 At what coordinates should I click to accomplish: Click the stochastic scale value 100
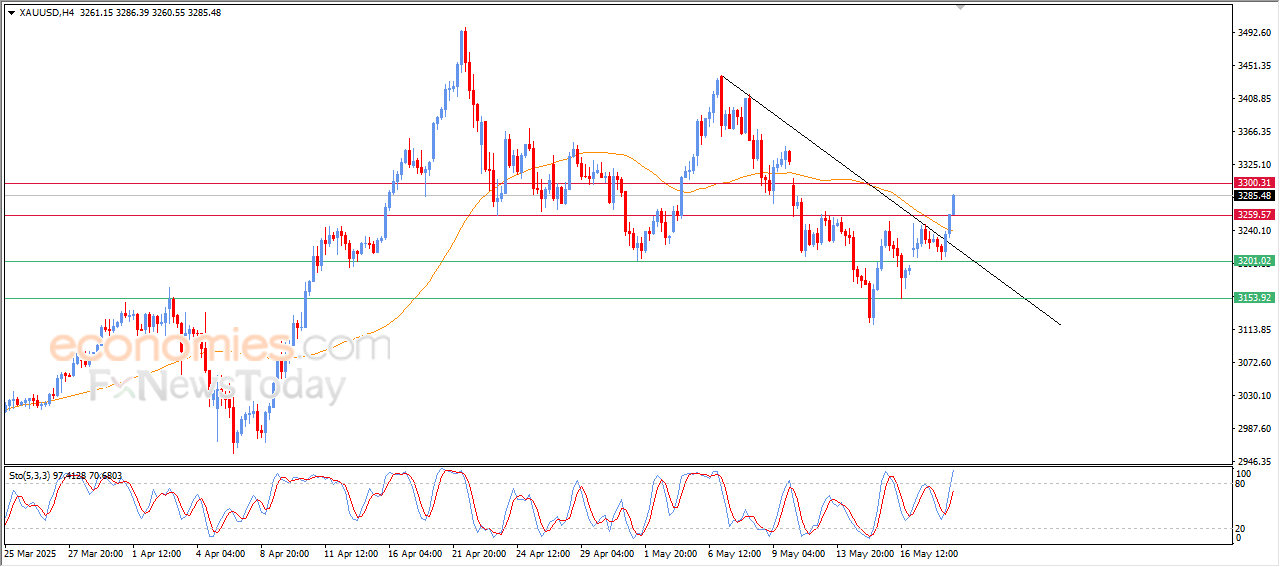1245,474
